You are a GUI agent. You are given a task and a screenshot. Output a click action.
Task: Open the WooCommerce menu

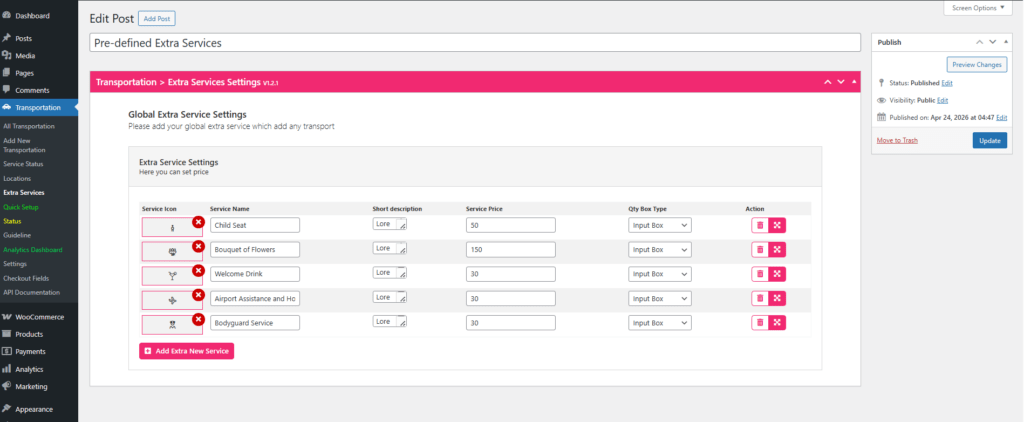tap(39, 317)
